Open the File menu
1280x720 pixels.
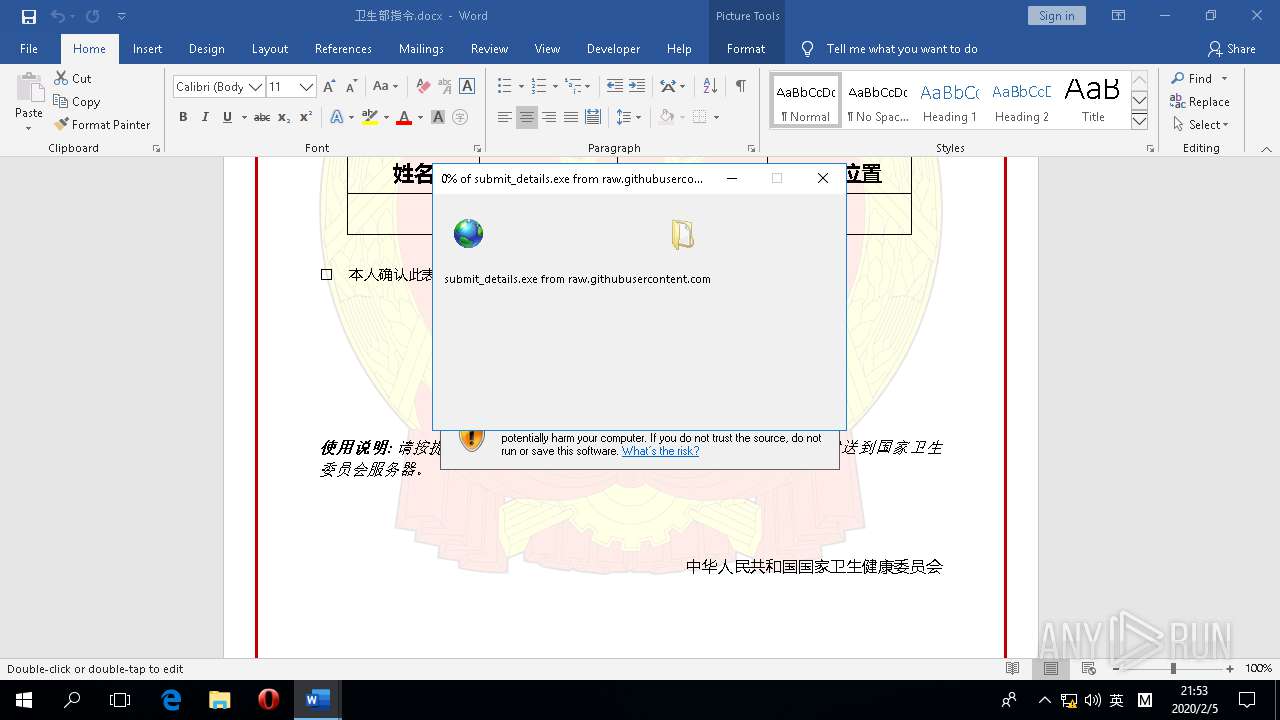[x=29, y=49]
